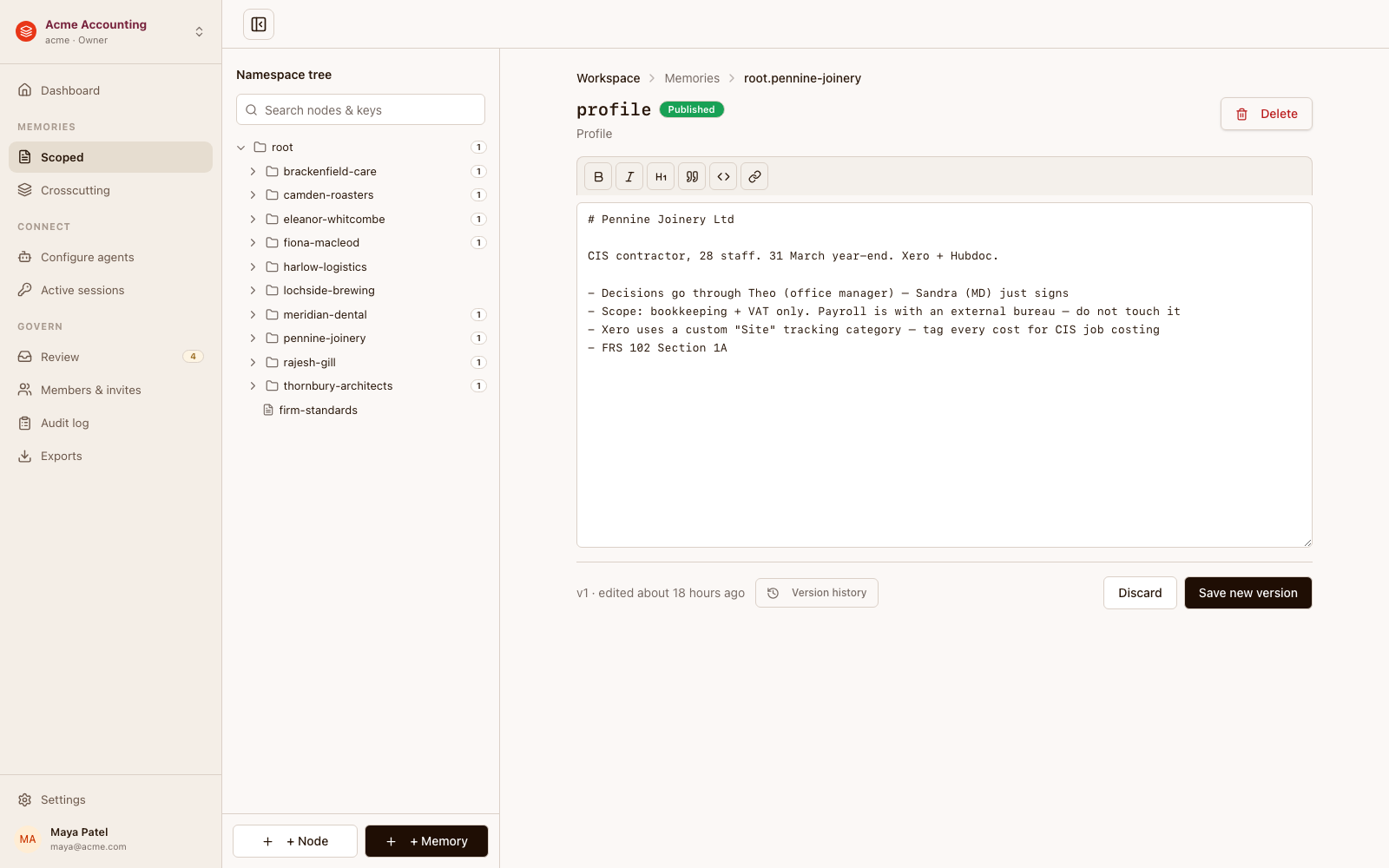Open Audit log
Screen dimensions: 1389x868
pyautogui.click(x=110, y=423)
